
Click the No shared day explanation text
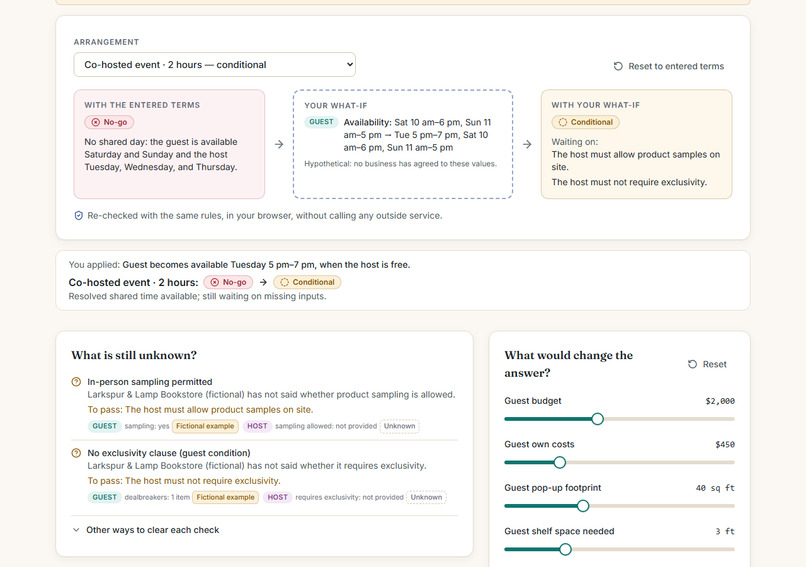[161, 154]
